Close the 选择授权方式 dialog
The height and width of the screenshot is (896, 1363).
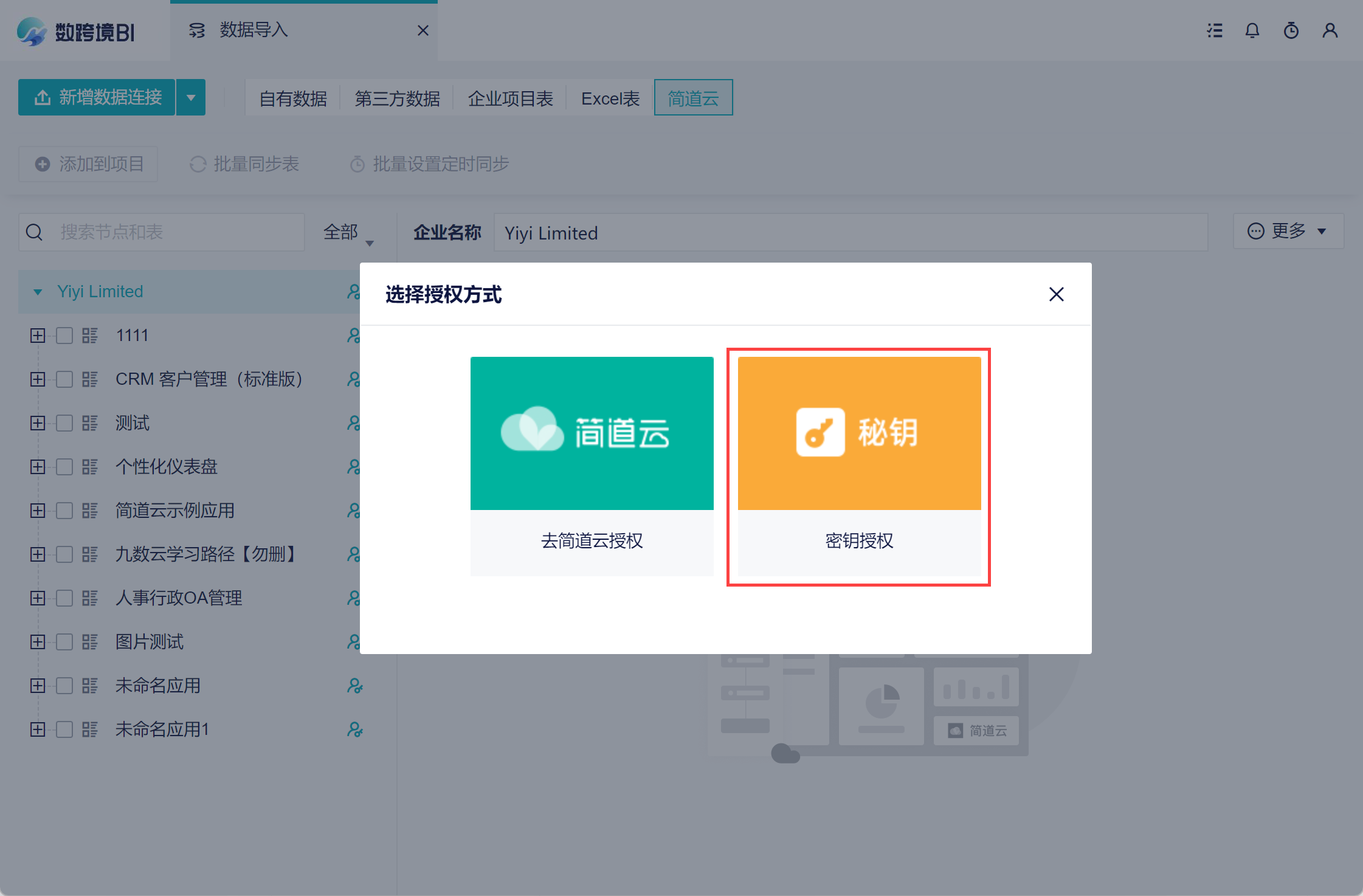point(1057,294)
